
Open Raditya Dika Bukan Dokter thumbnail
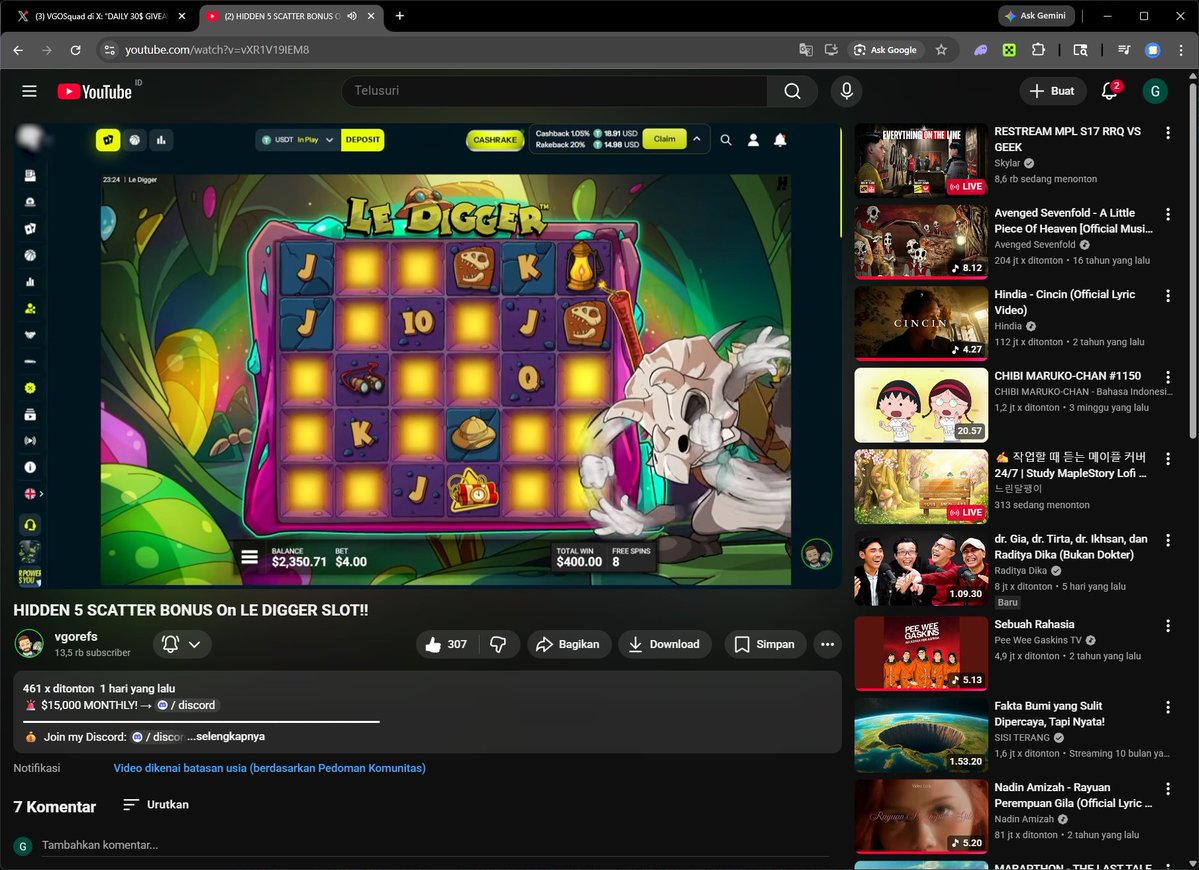[921, 567]
